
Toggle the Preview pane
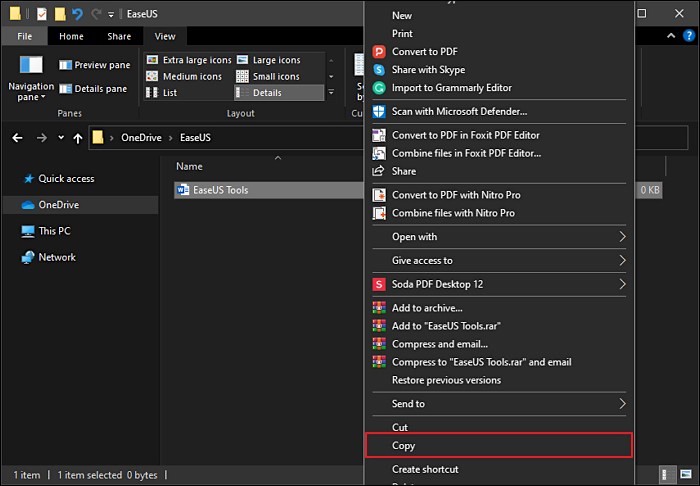94,65
